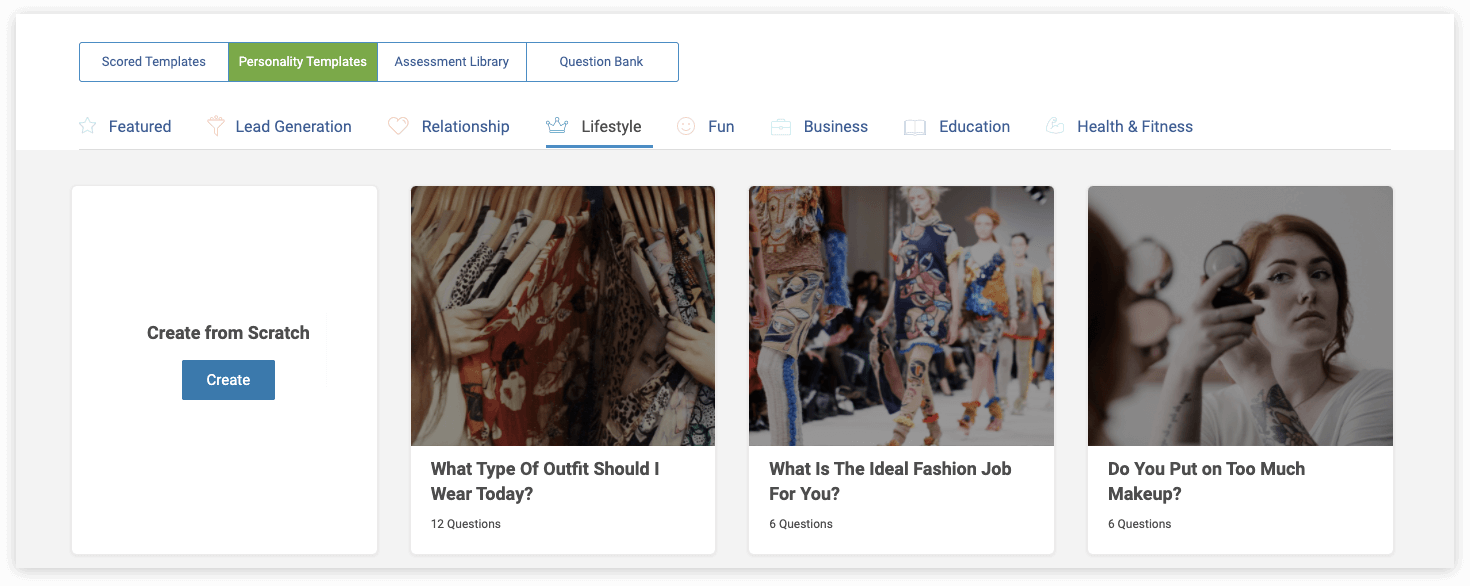The width and height of the screenshot is (1470, 586).
Task: Switch to the Scored Templates tab
Action: 154,62
